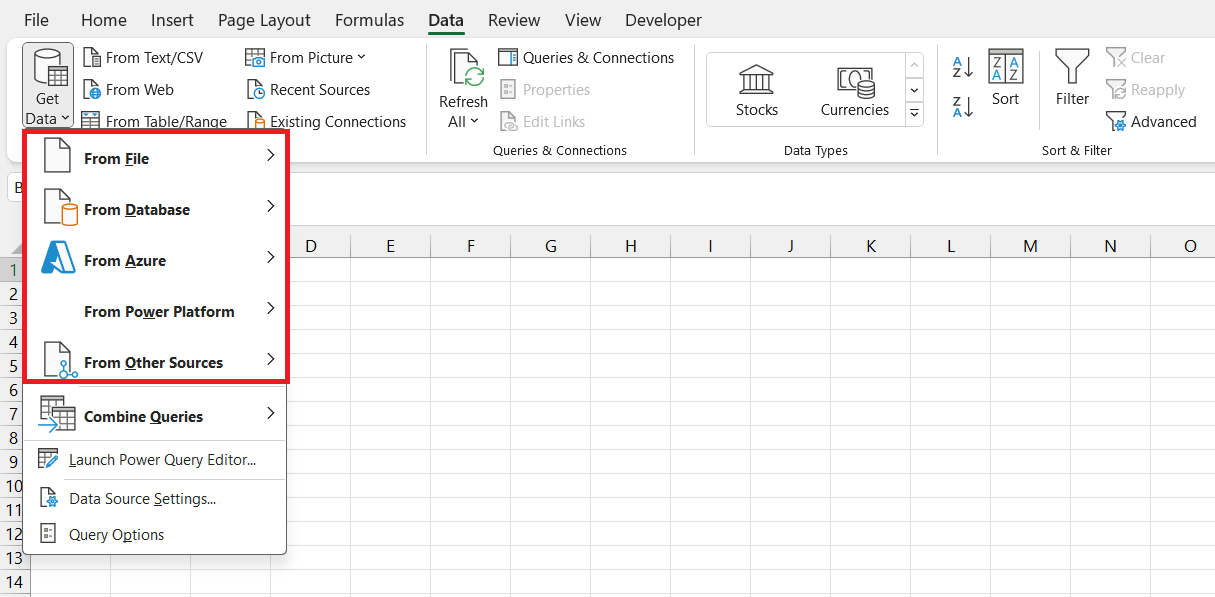Select row 14 header

coord(14,582)
